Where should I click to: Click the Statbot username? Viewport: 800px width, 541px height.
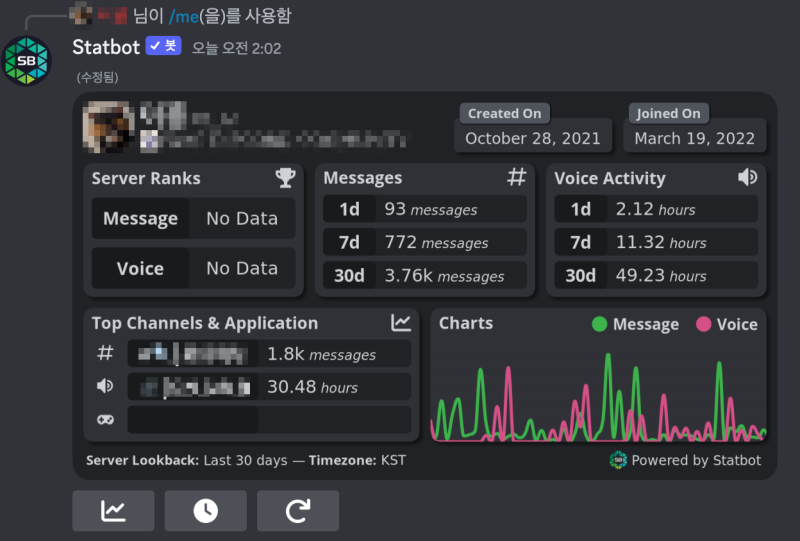106,47
